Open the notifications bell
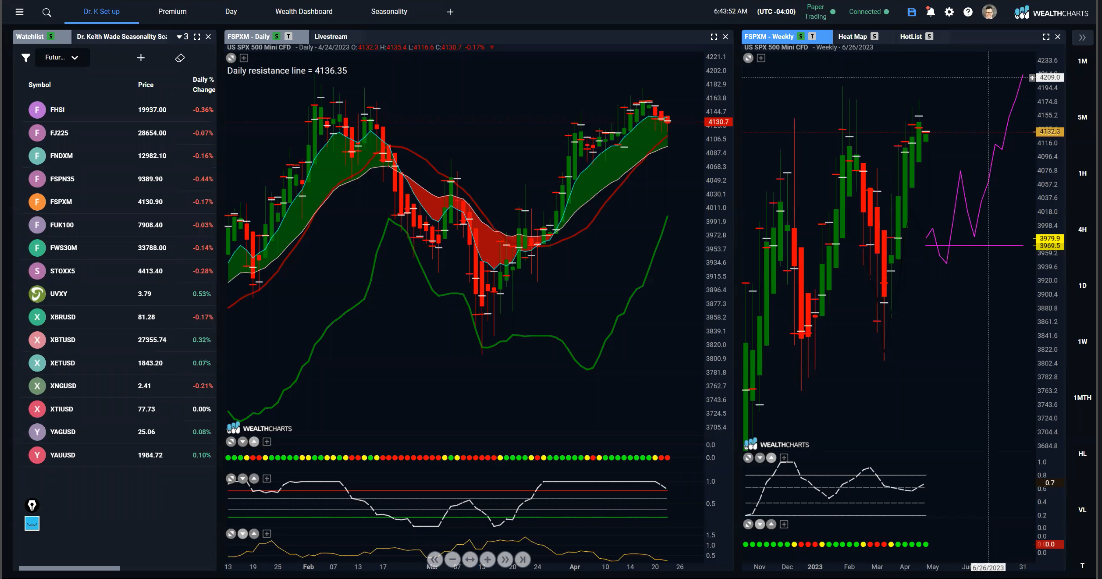 pos(931,12)
